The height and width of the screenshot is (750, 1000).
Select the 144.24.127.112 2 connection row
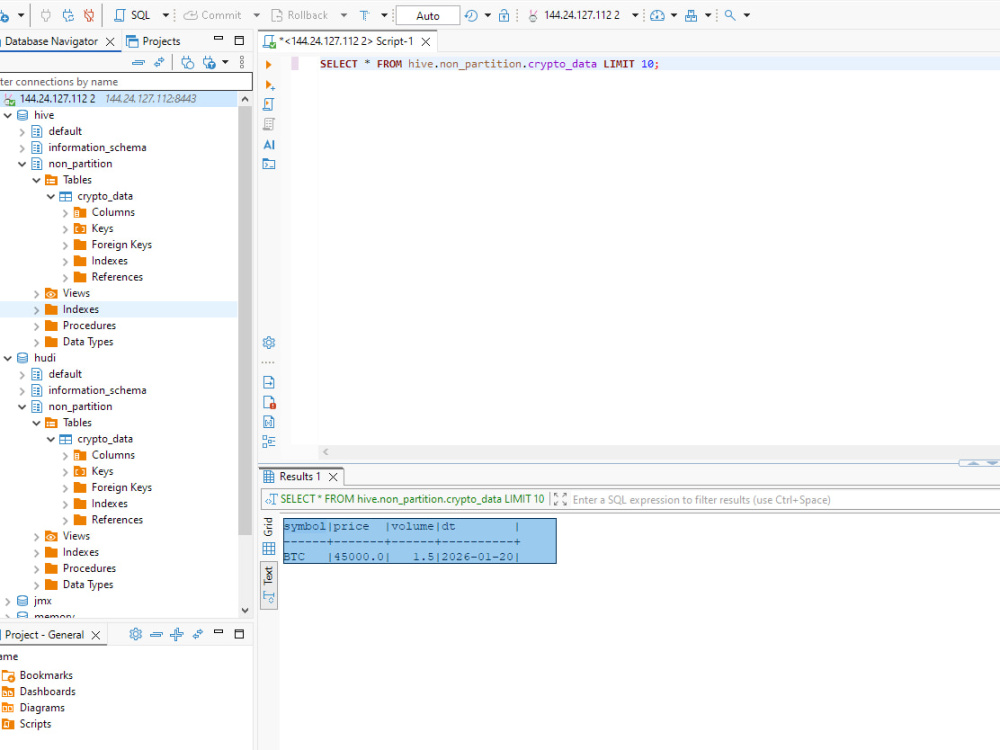click(119, 99)
